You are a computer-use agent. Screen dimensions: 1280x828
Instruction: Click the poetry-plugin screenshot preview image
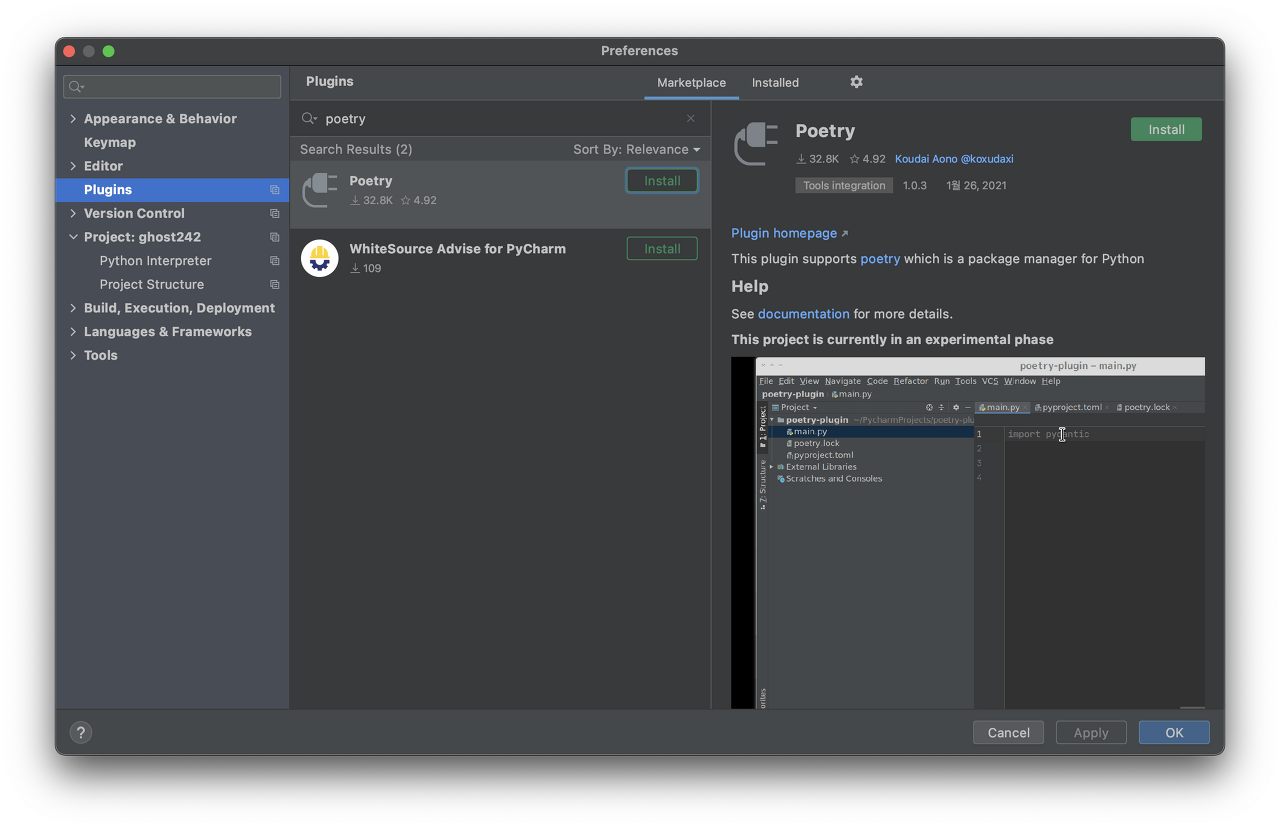968,533
